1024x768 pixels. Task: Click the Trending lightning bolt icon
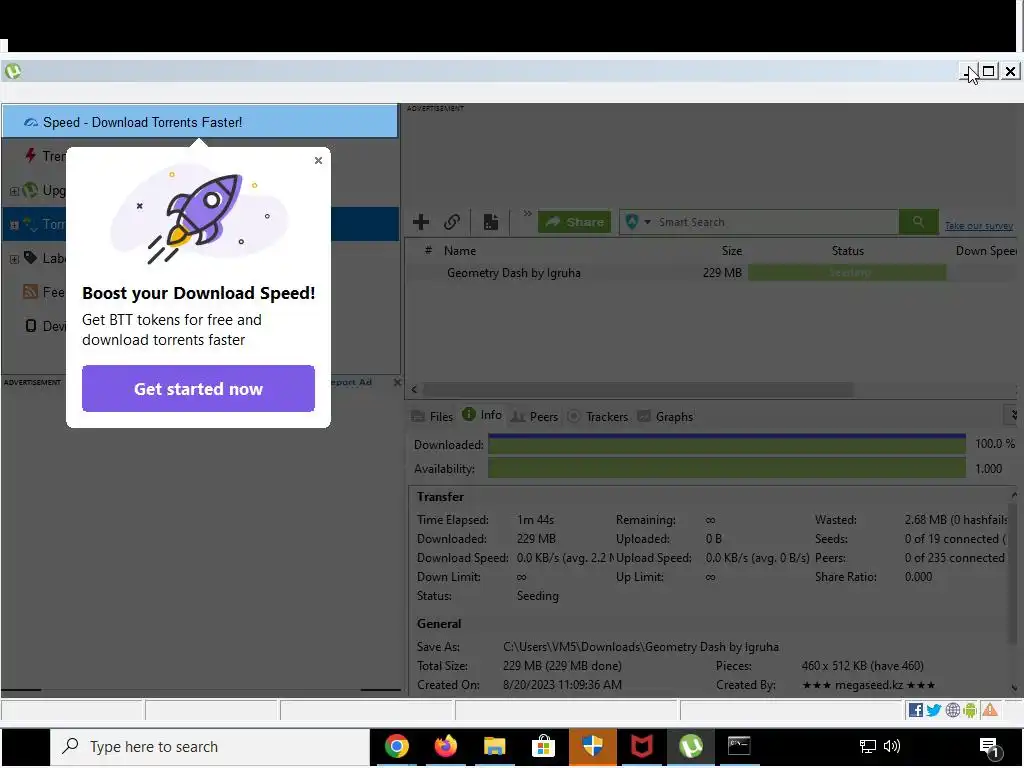pos(30,155)
